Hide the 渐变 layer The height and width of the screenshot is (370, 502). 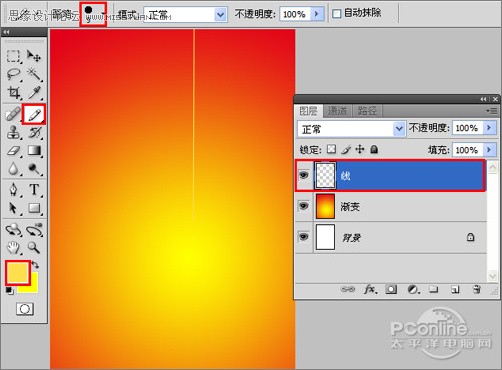click(x=303, y=206)
